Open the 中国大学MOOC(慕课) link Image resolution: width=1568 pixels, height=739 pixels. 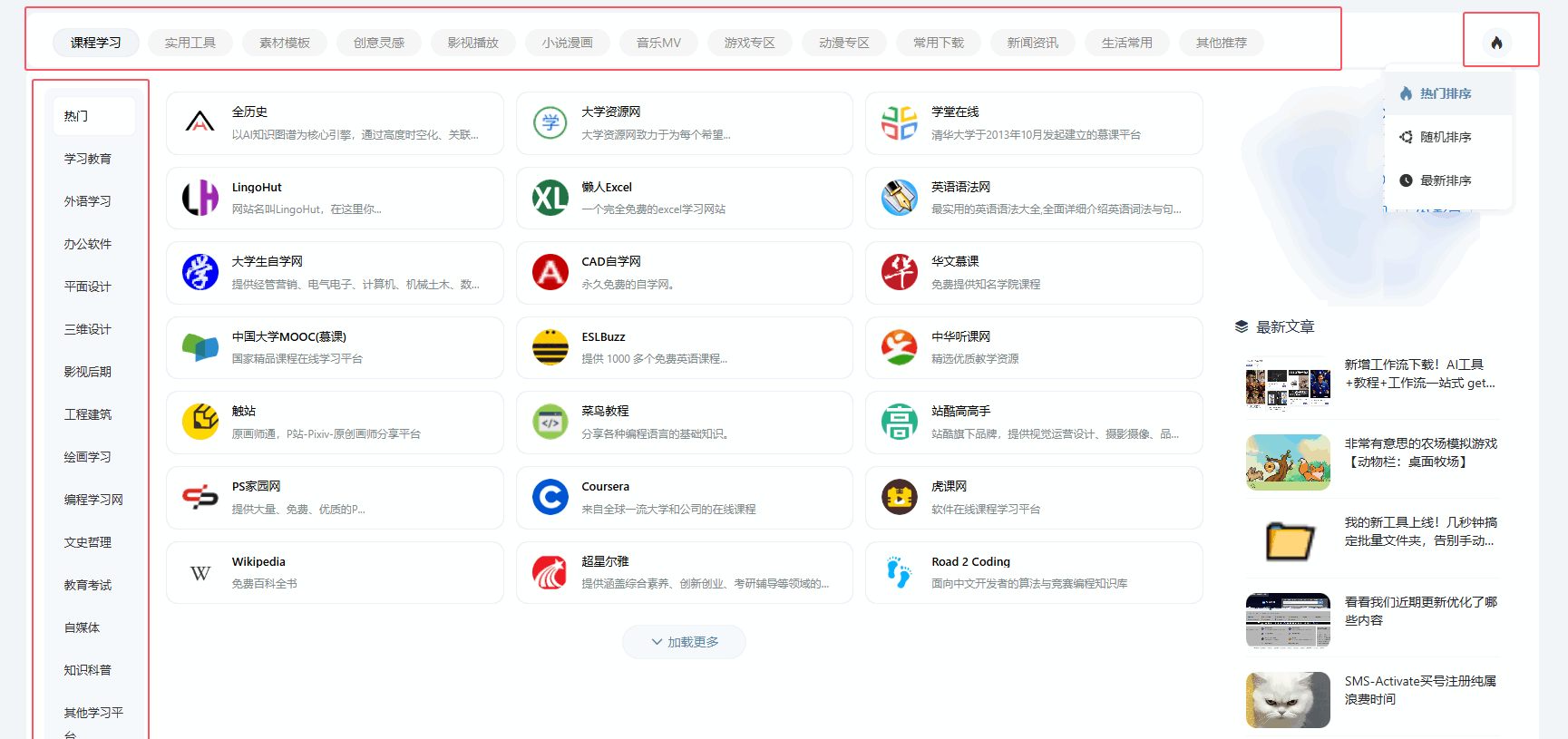coord(288,337)
